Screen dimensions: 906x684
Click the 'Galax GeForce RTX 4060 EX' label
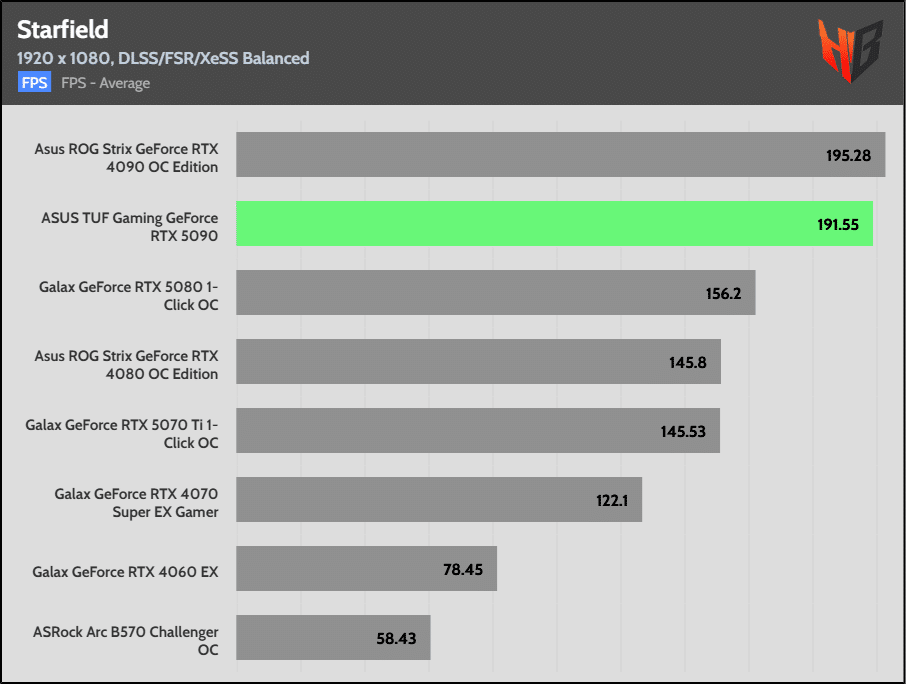pos(125,572)
